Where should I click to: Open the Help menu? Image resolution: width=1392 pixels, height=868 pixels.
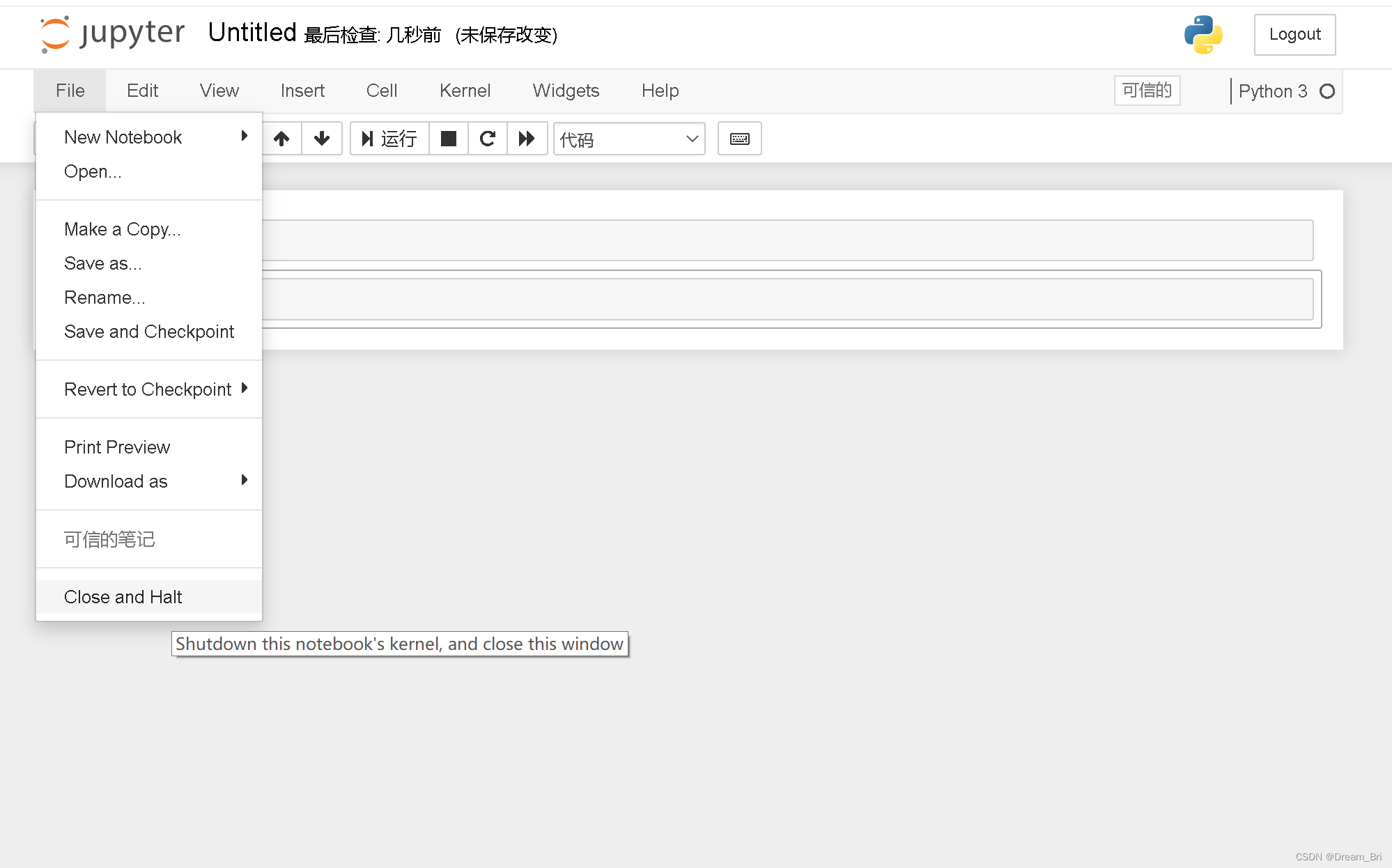pyautogui.click(x=660, y=91)
